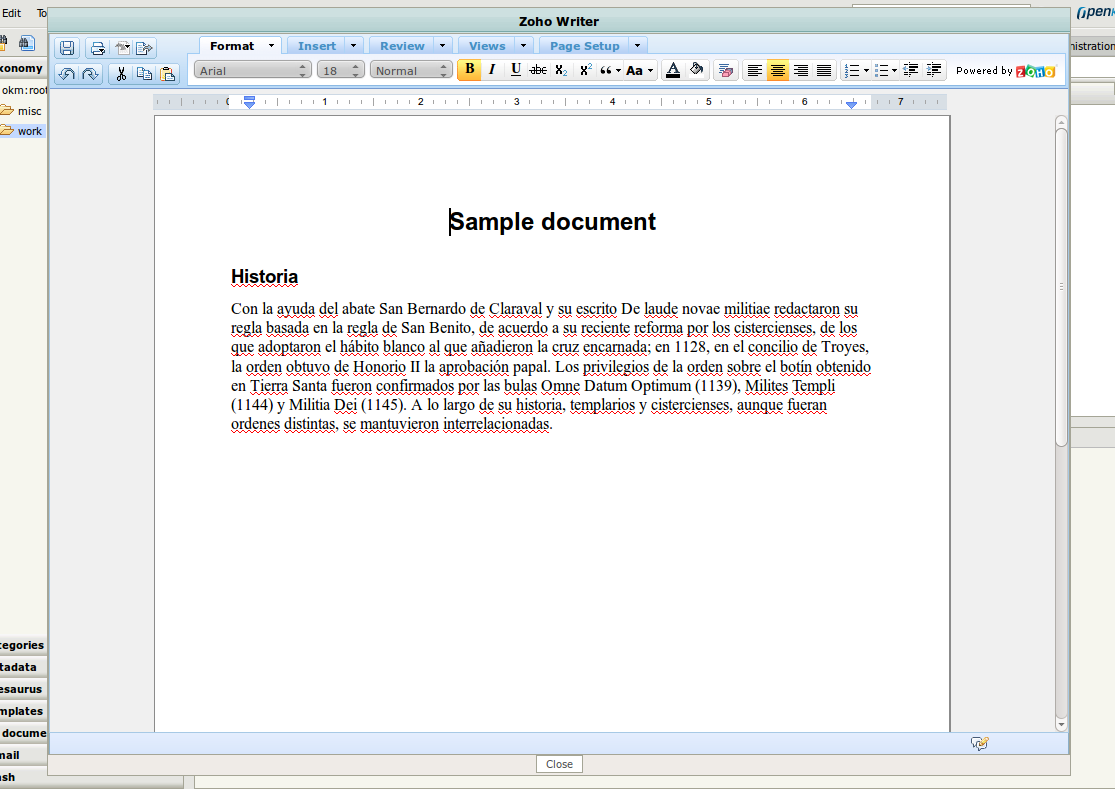This screenshot has height=789, width=1115.
Task: Pick a font color with the A icon
Action: click(x=673, y=70)
